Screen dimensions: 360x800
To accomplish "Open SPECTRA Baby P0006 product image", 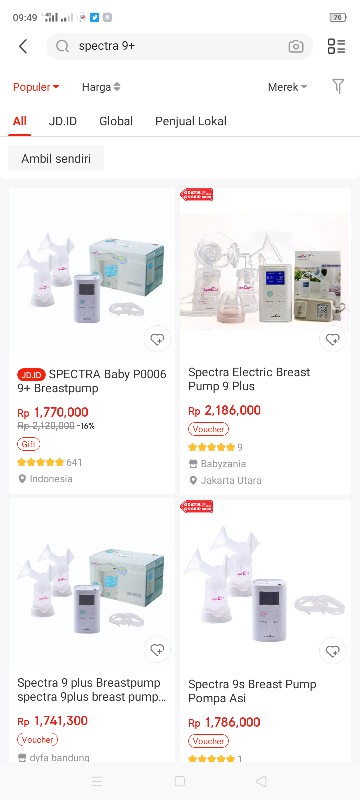I will pos(92,273).
